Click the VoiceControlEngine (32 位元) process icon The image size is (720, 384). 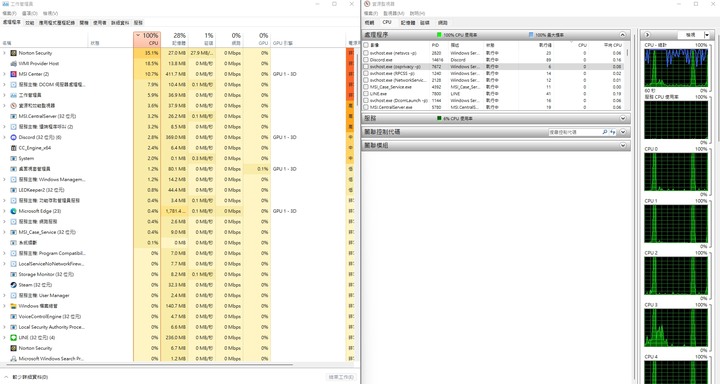pyautogui.click(x=13, y=316)
